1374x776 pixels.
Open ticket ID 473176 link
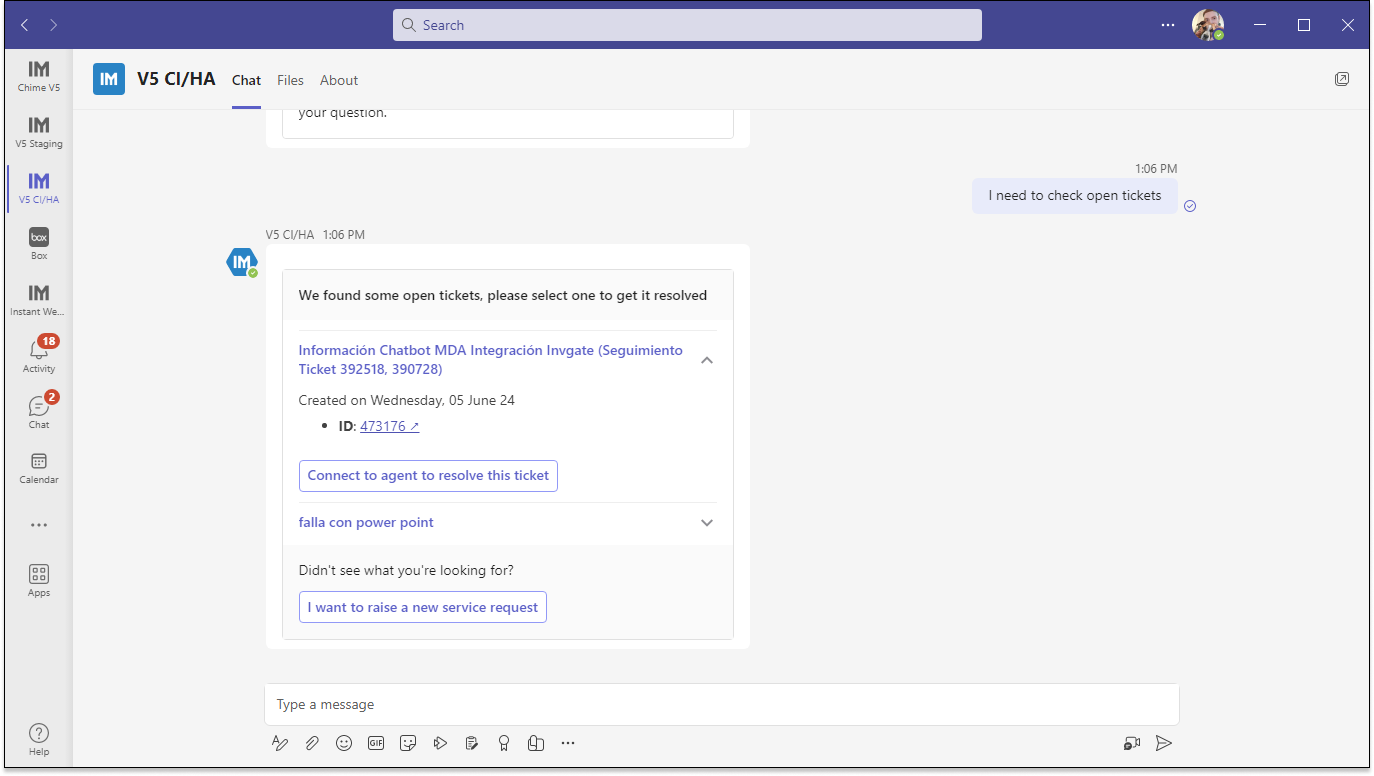pos(390,426)
